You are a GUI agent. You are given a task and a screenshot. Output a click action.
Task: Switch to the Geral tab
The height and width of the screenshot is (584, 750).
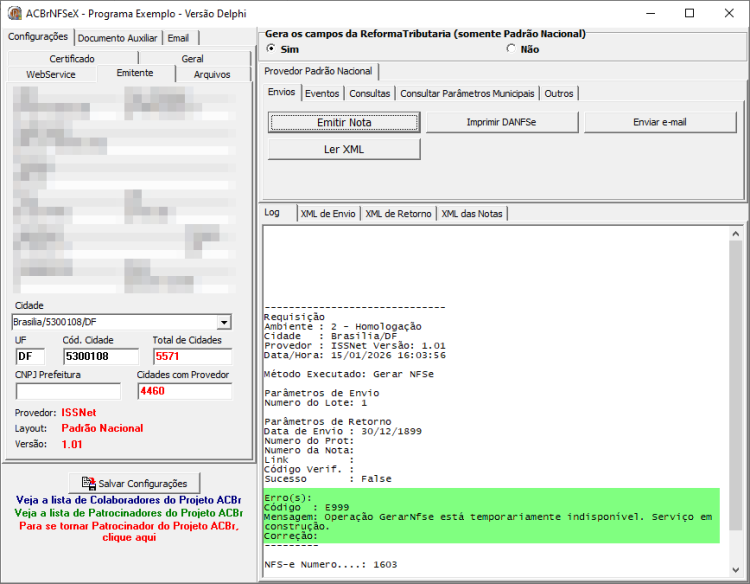click(193, 59)
